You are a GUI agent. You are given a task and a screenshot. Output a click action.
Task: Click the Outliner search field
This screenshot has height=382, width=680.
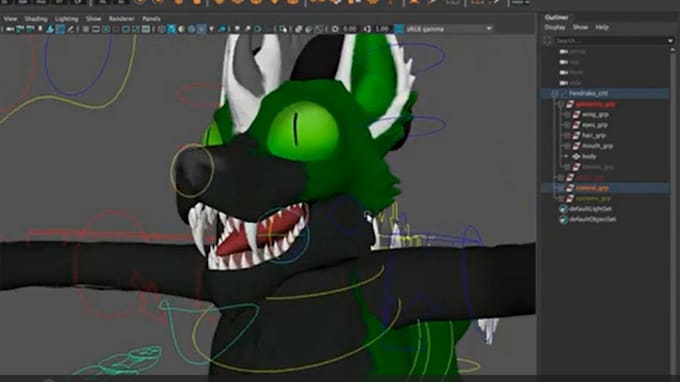(x=611, y=40)
